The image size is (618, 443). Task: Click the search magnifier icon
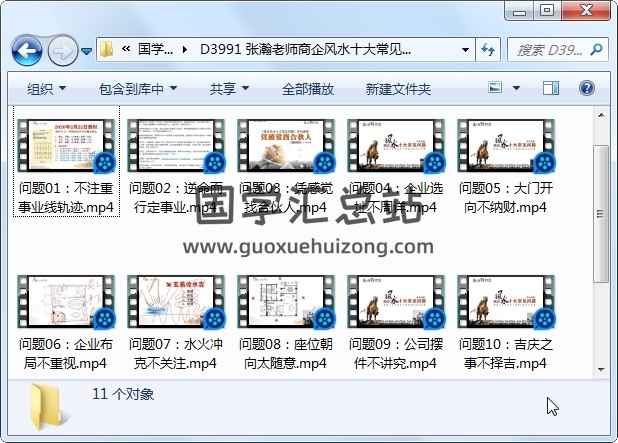click(x=594, y=49)
